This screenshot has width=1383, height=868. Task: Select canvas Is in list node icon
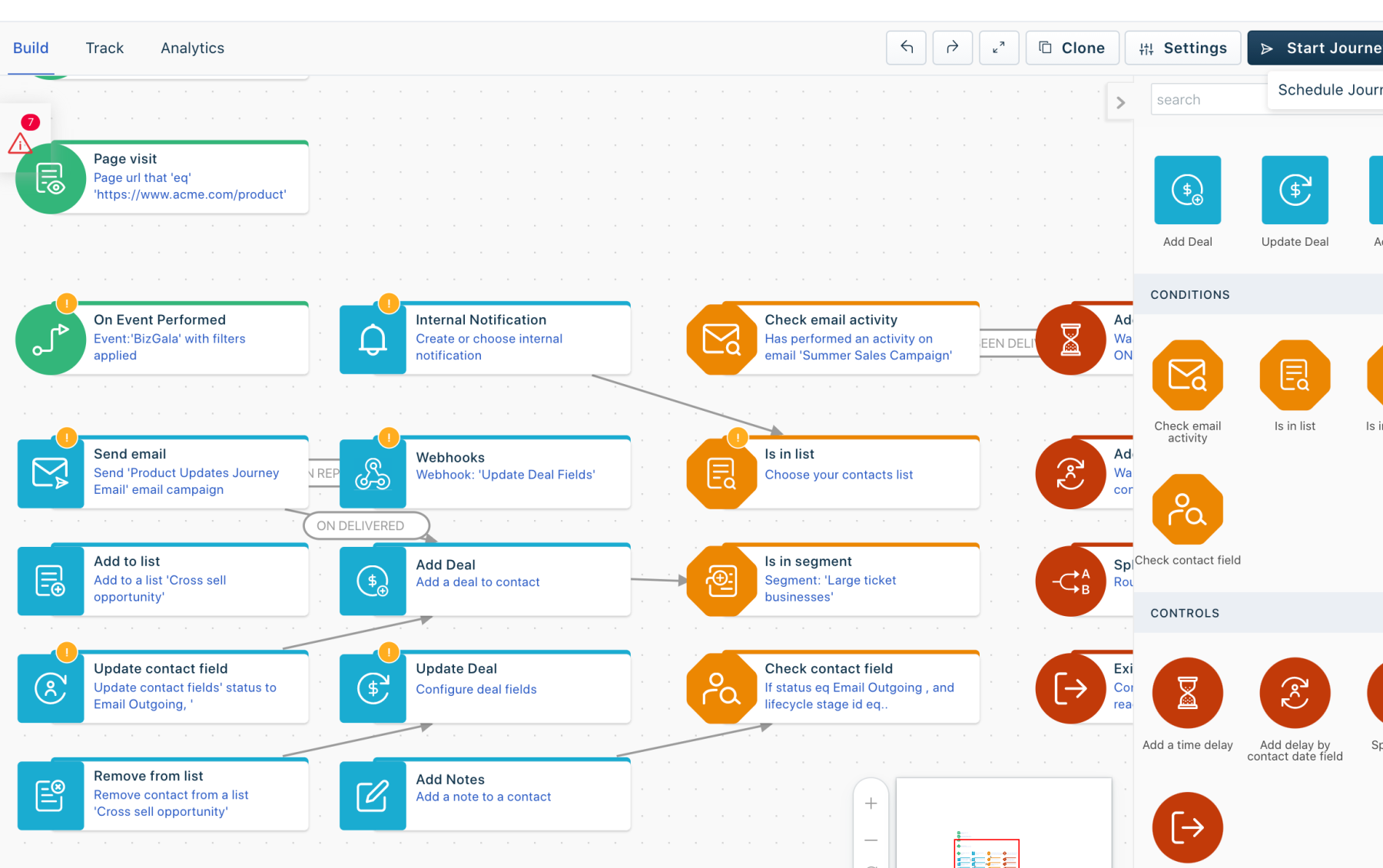(x=721, y=474)
